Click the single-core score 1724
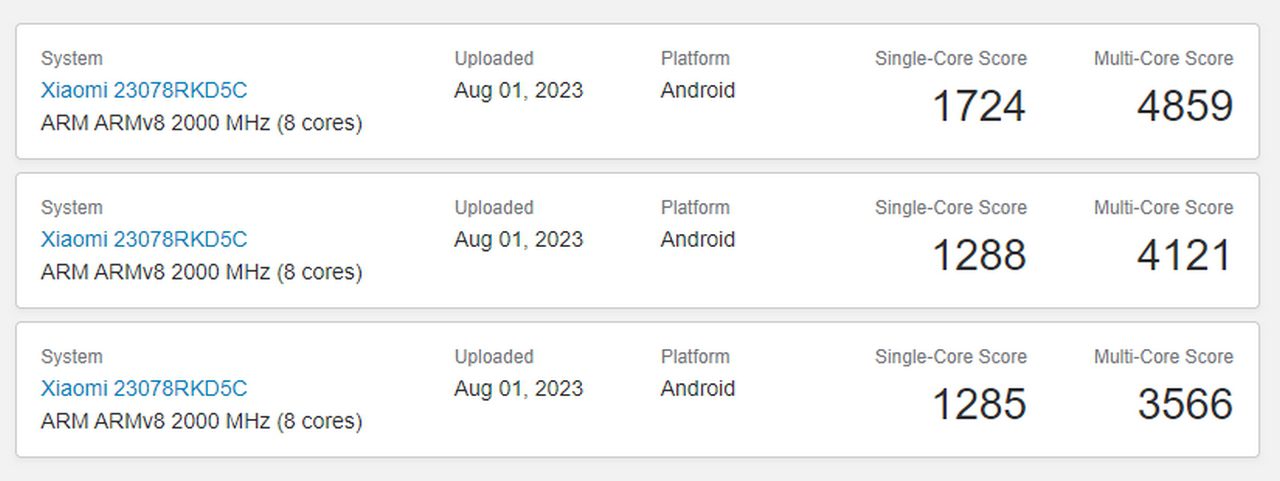Image resolution: width=1280 pixels, height=481 pixels. tap(978, 106)
